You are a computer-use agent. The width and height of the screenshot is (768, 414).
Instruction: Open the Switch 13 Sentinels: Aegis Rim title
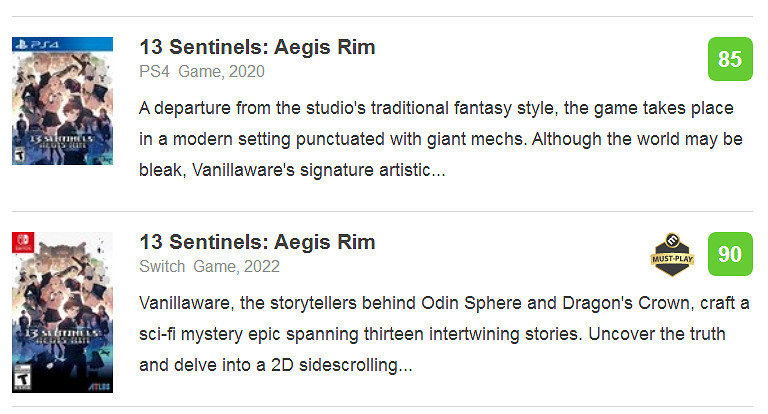(x=257, y=242)
